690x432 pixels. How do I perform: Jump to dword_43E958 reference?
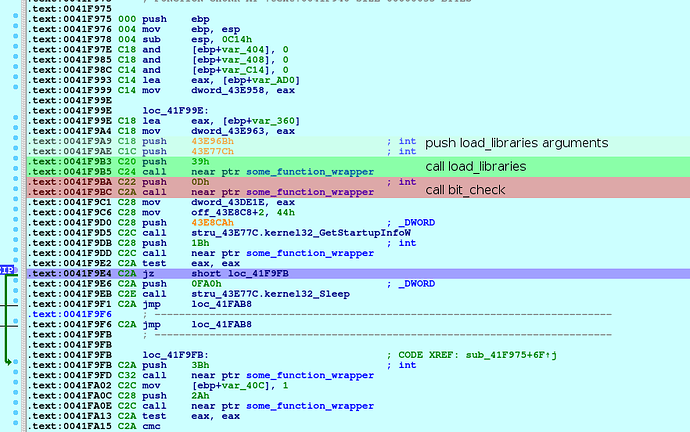tap(228, 90)
